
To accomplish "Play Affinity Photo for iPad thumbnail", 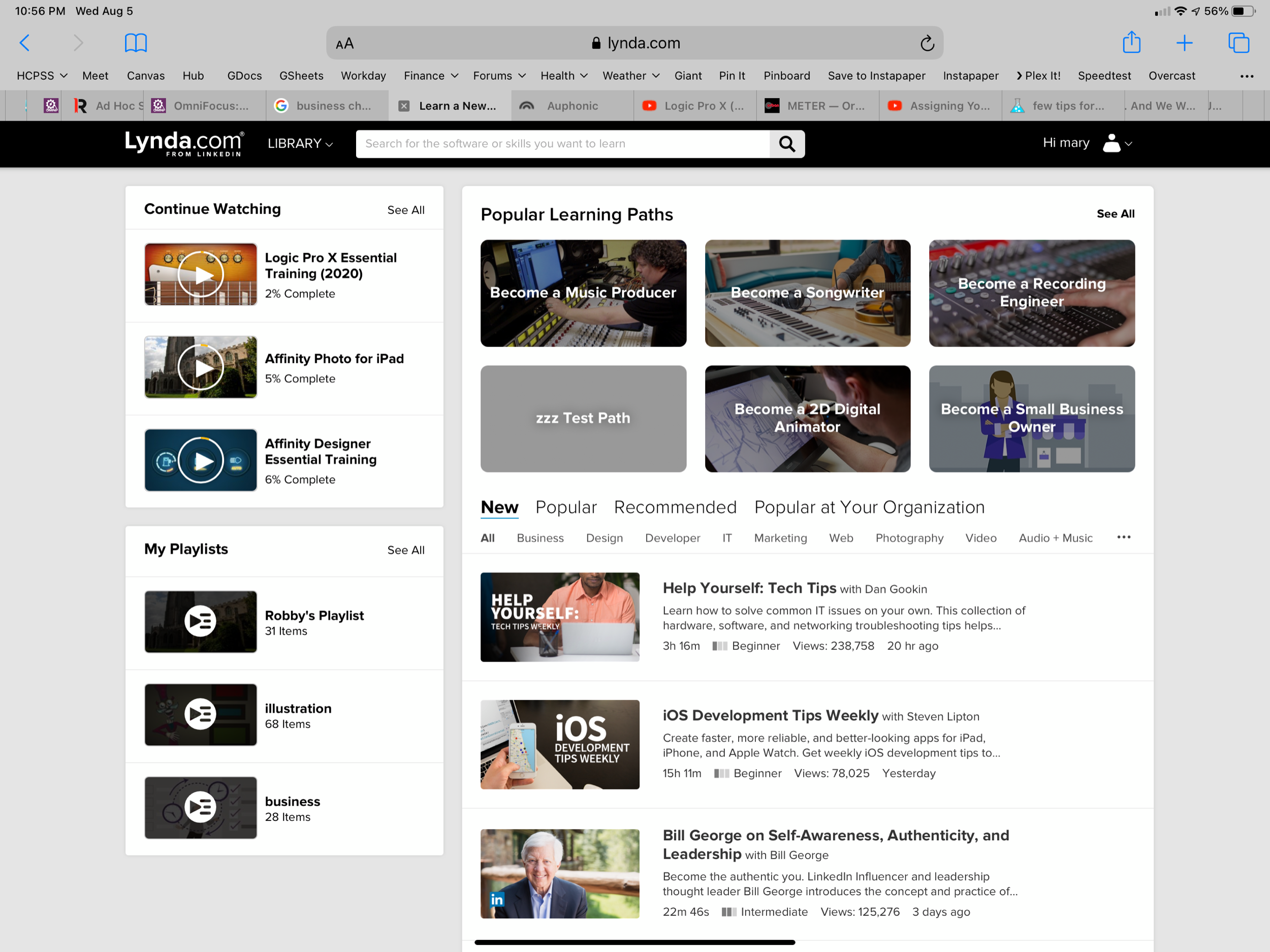I will point(200,367).
